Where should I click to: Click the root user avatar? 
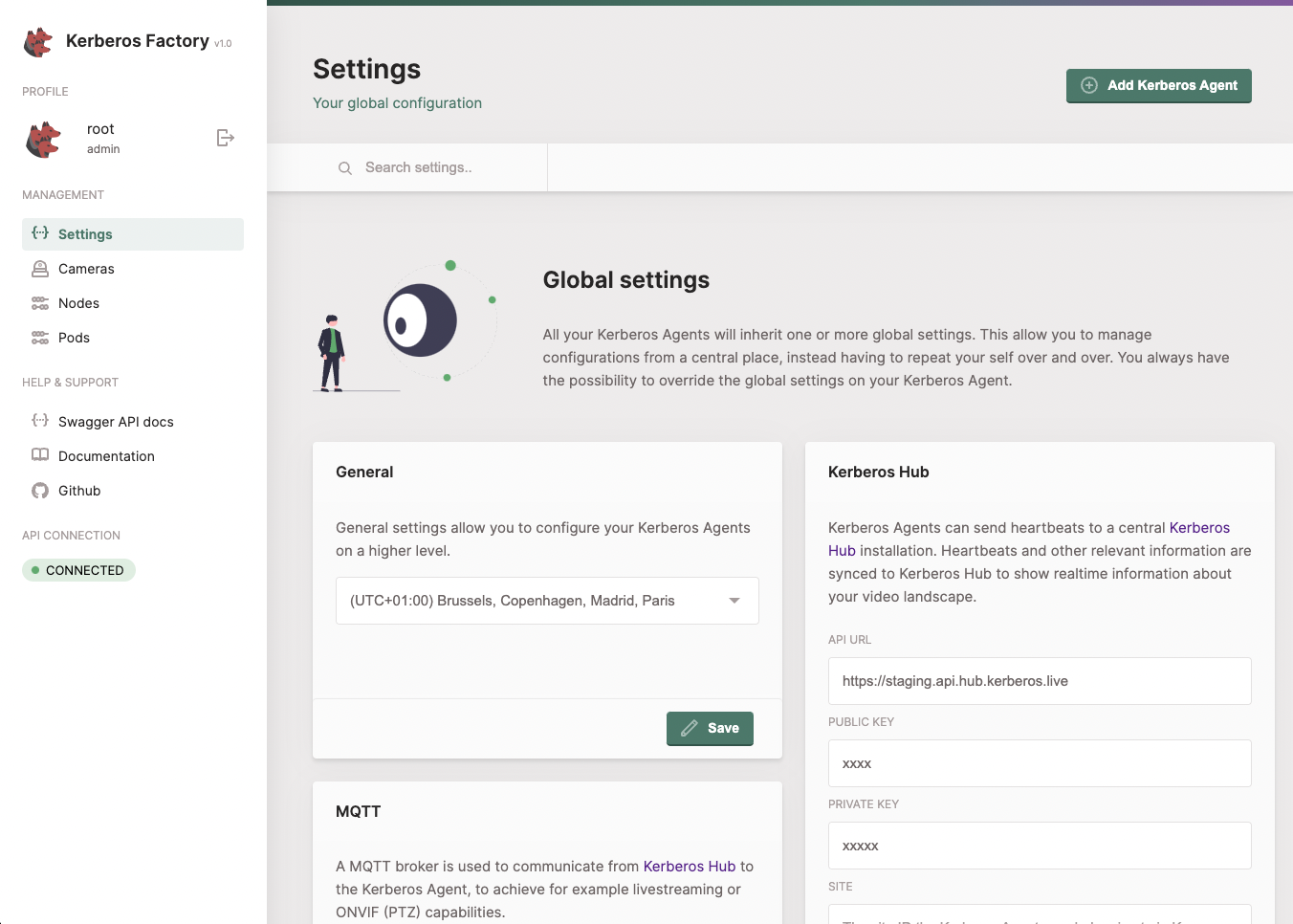43,139
